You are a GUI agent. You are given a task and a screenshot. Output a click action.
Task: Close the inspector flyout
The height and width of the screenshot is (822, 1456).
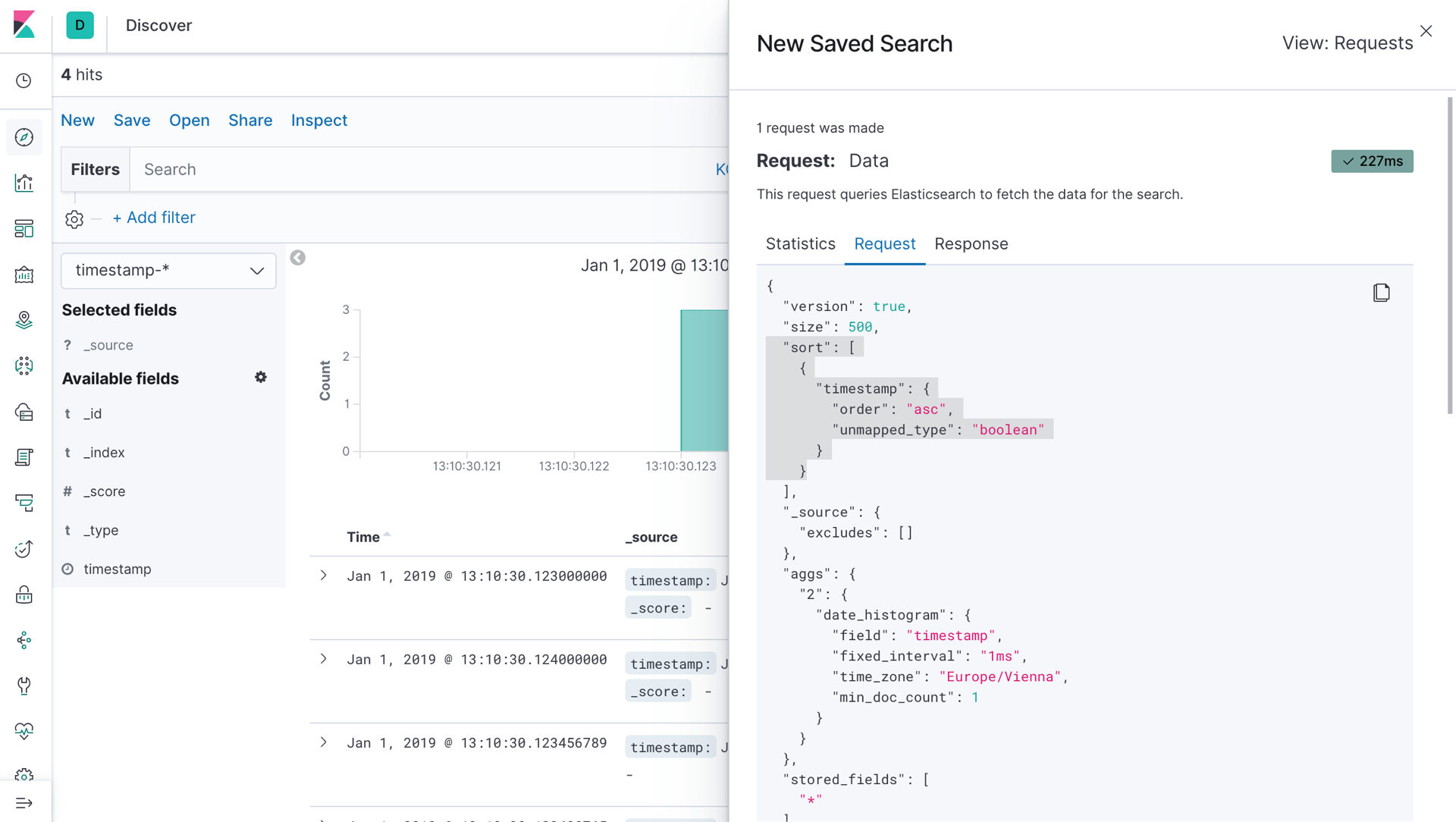1426,31
